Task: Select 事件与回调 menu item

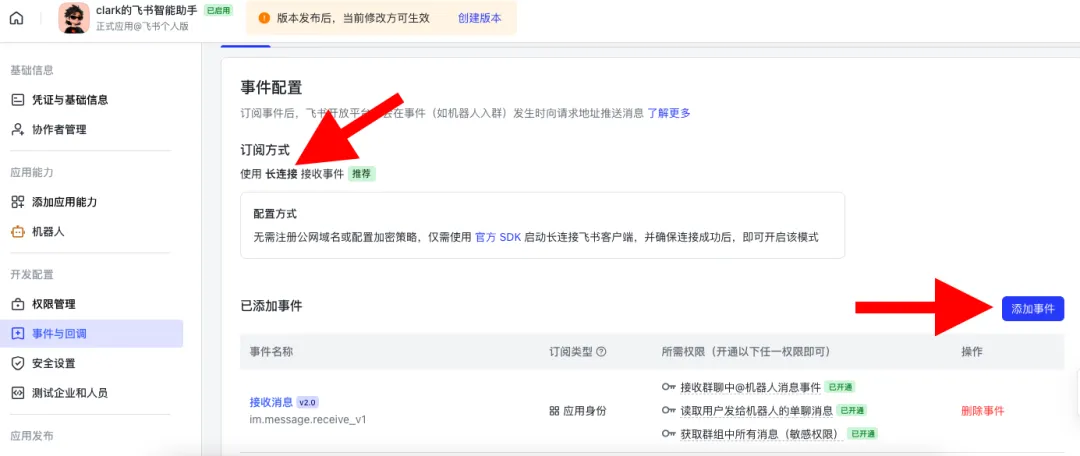Action: (92, 333)
